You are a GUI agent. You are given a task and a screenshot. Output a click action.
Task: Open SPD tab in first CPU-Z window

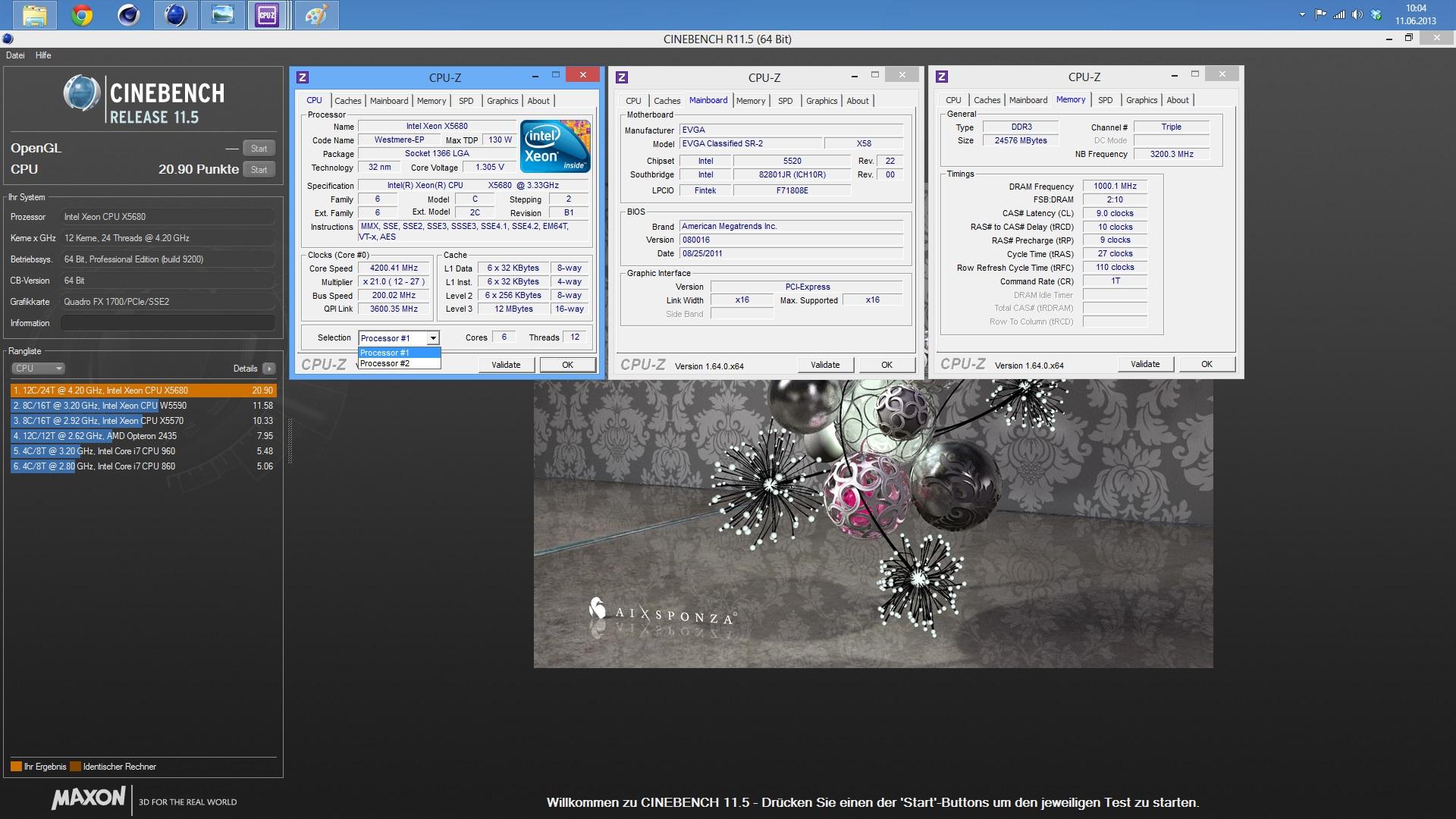[x=466, y=101]
